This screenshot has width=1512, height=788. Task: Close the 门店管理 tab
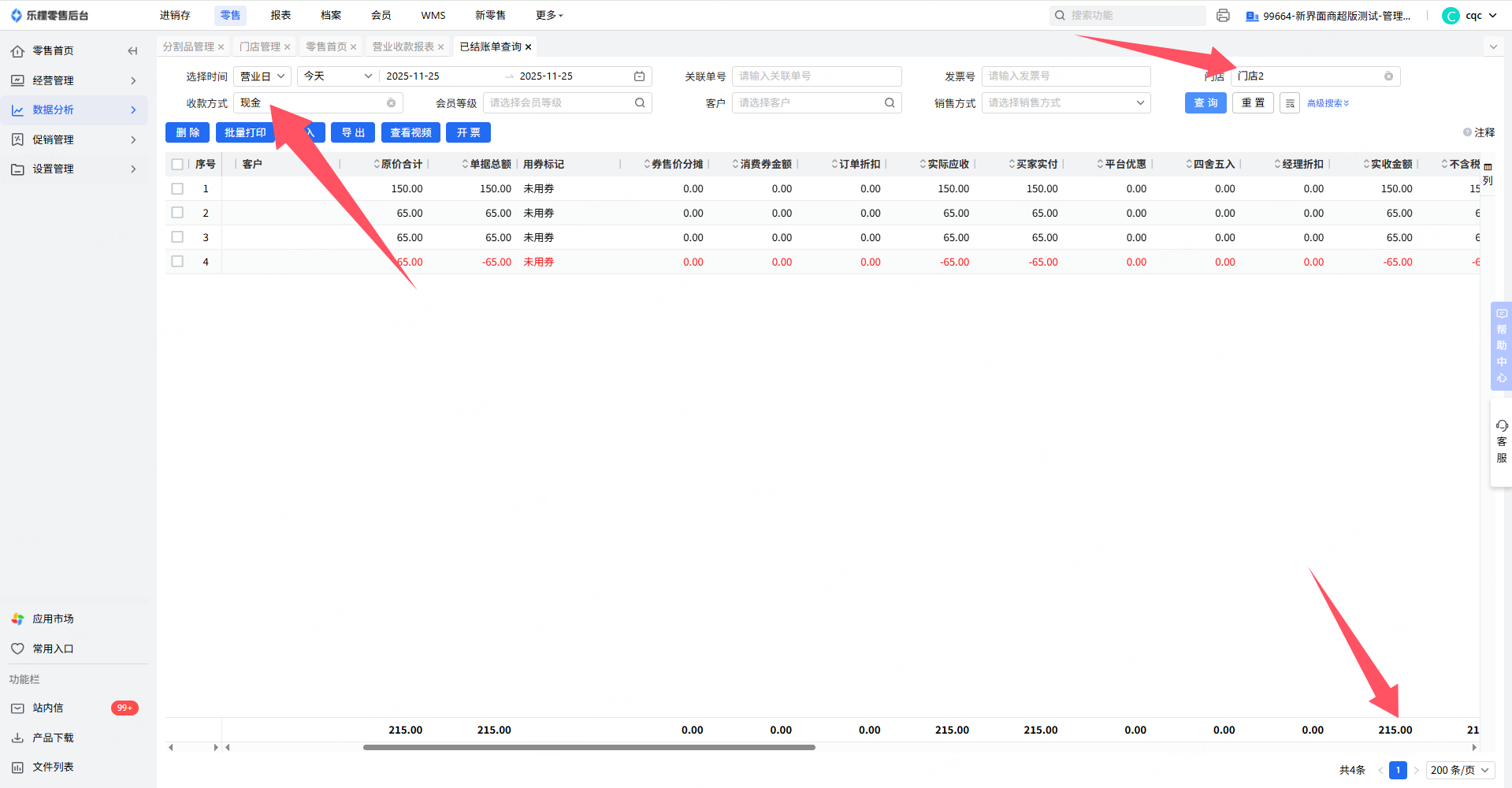[x=288, y=47]
